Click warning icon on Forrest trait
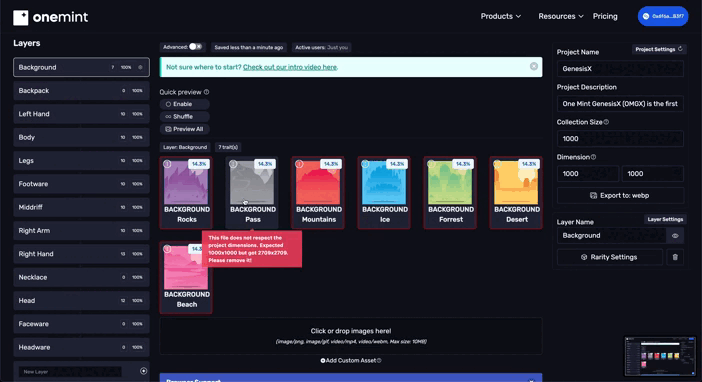 [431, 164]
